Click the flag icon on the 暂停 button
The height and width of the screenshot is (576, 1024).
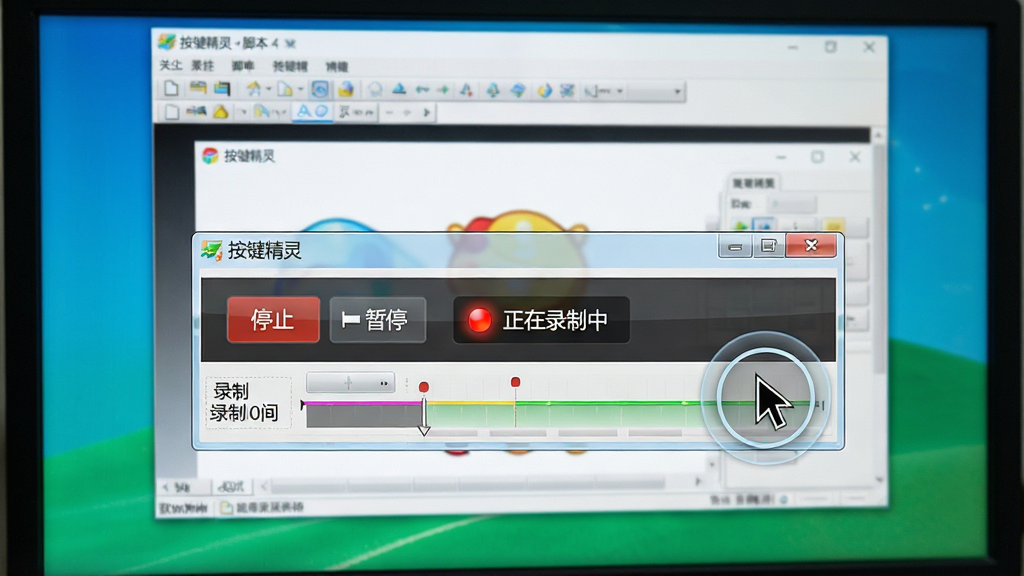click(351, 320)
